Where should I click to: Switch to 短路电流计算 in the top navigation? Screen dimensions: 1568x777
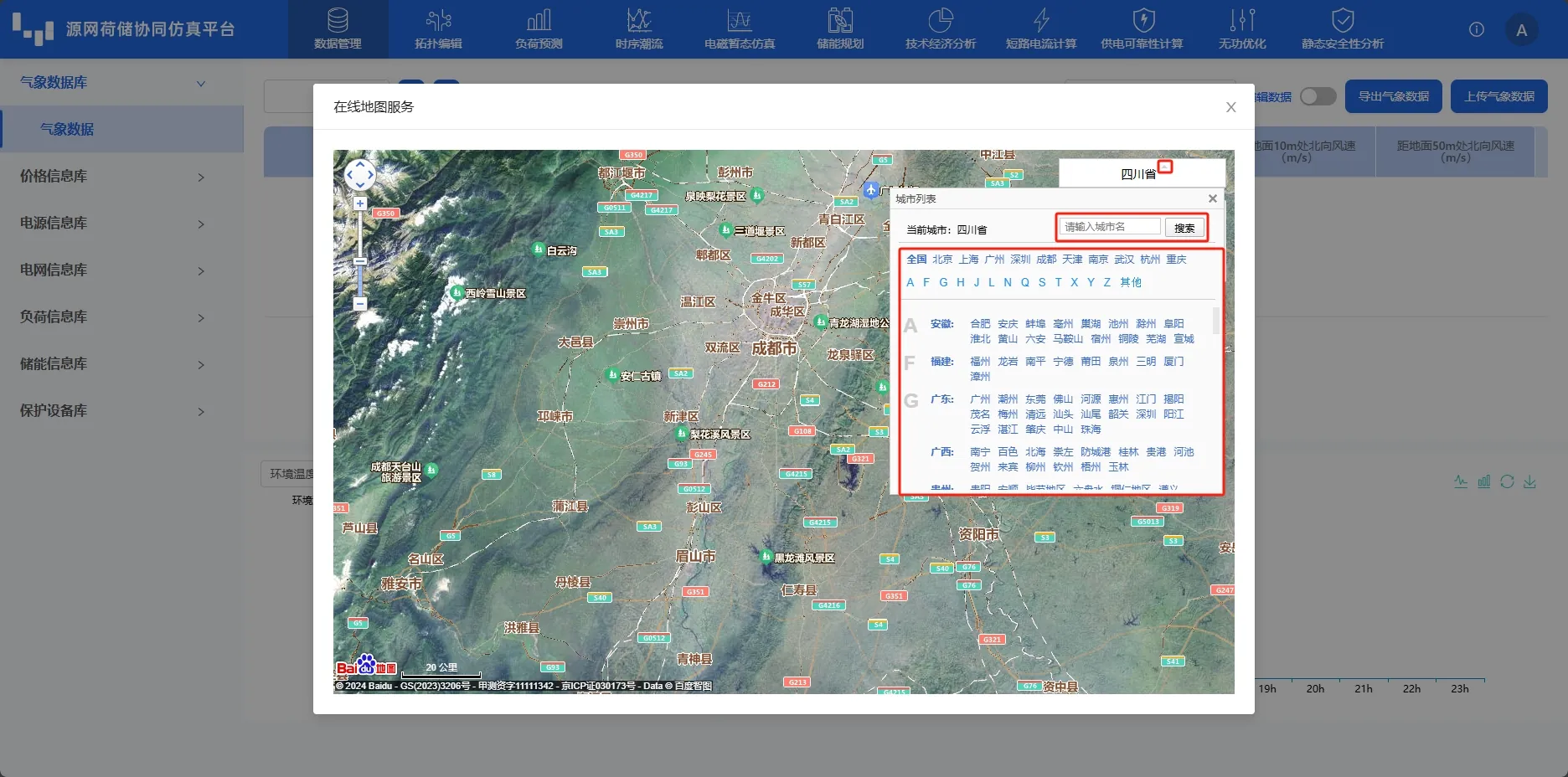pos(1041,29)
